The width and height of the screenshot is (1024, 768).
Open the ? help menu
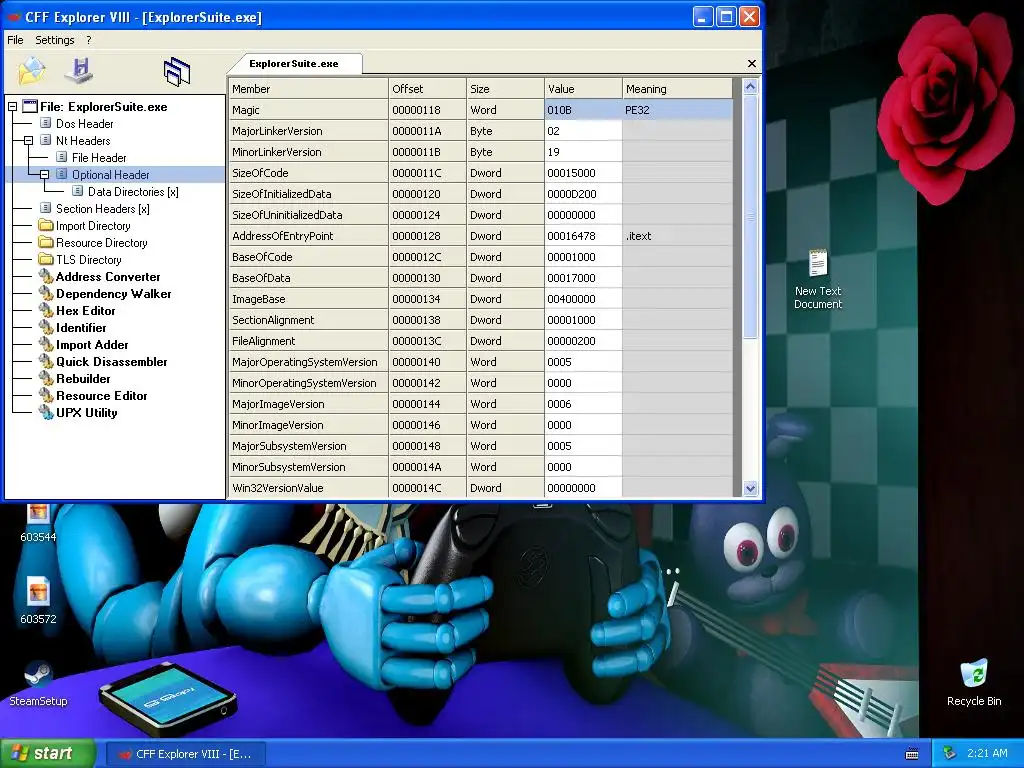(x=89, y=40)
